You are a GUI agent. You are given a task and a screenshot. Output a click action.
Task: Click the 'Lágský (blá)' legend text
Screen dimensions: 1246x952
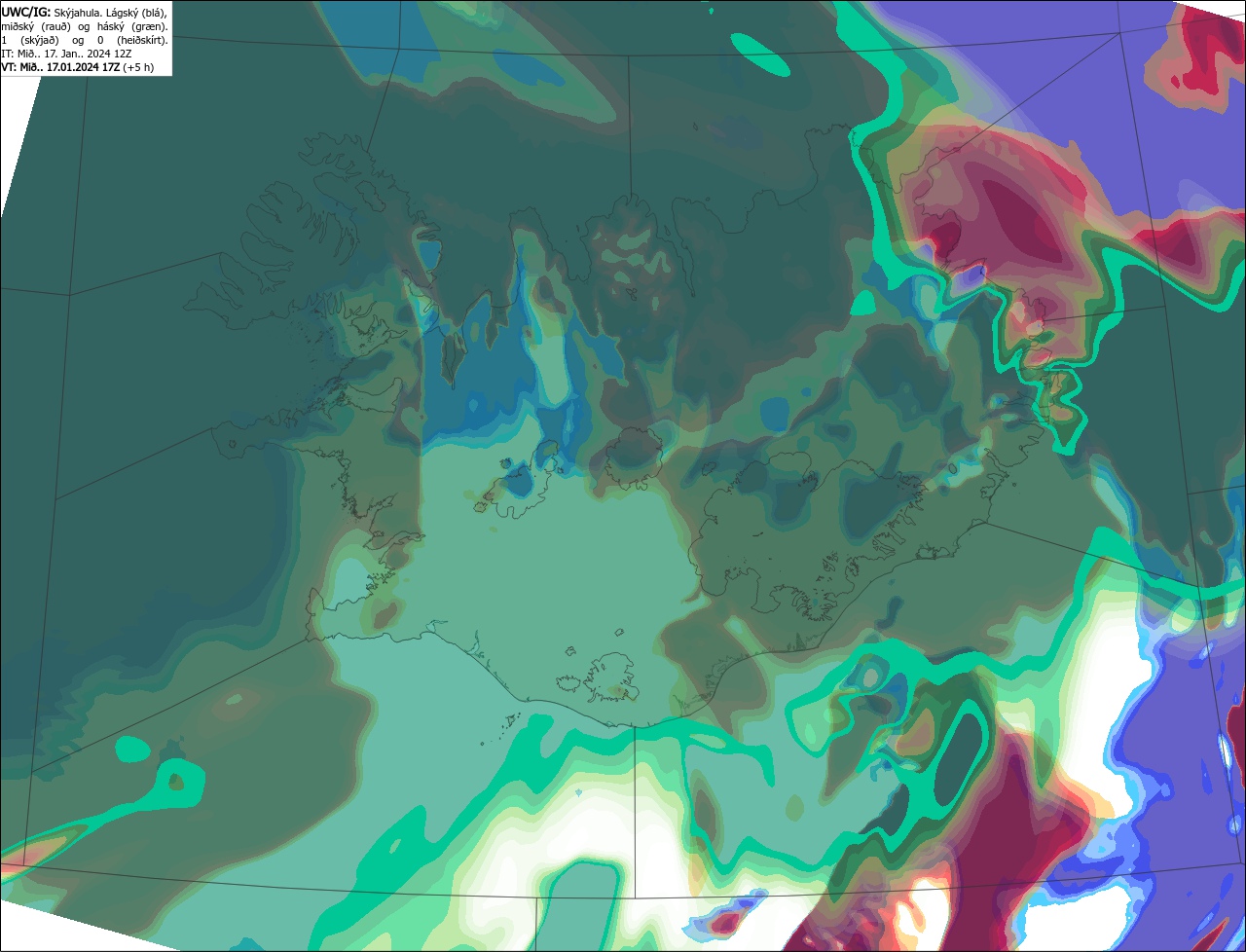pyautogui.click(x=136, y=14)
